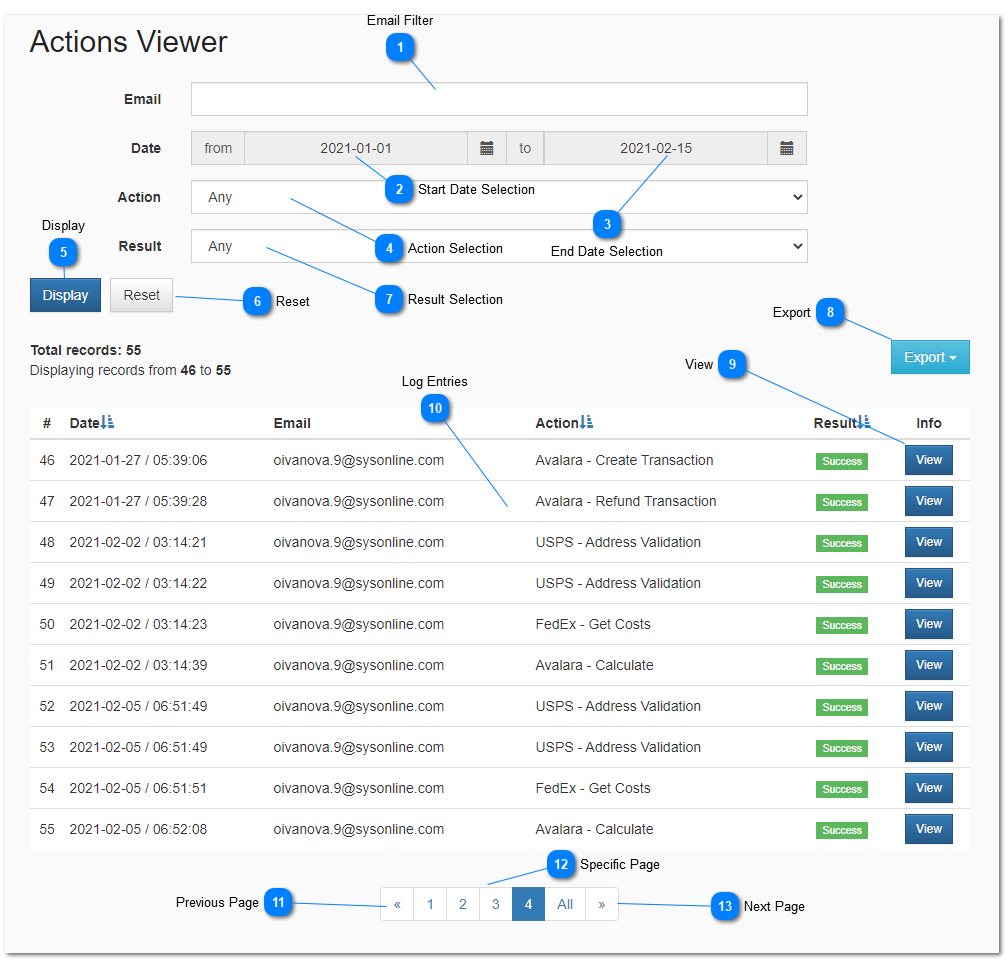Click 'Avalara - Refund Transaction' action text
Image resolution: width=1008 pixels, height=962 pixels.
(x=626, y=502)
